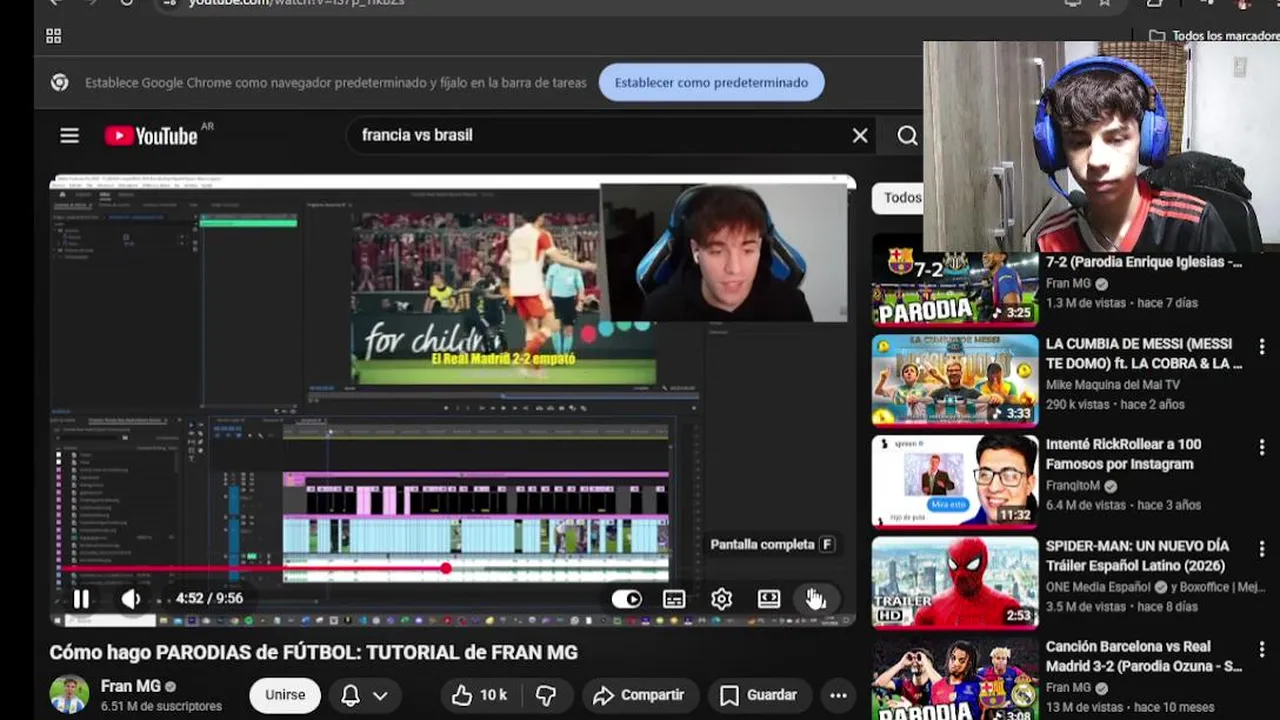Open the player settings gear

[x=721, y=598]
